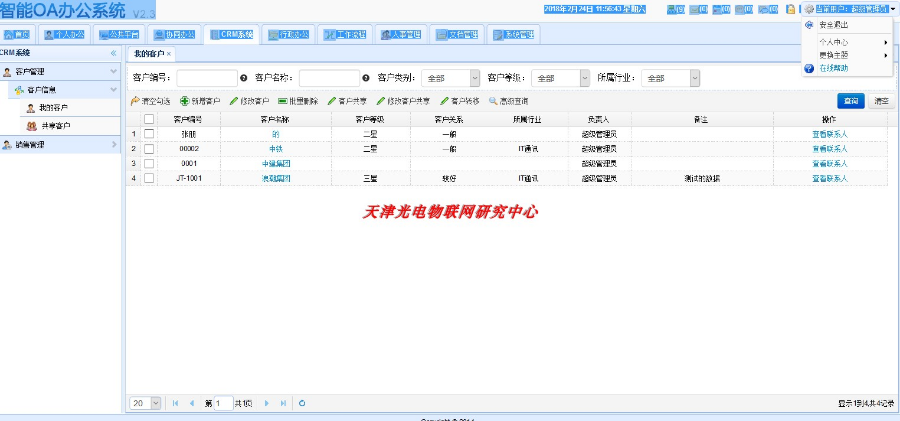This screenshot has height=421, width=900.
Task: Click third notification counter icon in header
Action: point(721,9)
